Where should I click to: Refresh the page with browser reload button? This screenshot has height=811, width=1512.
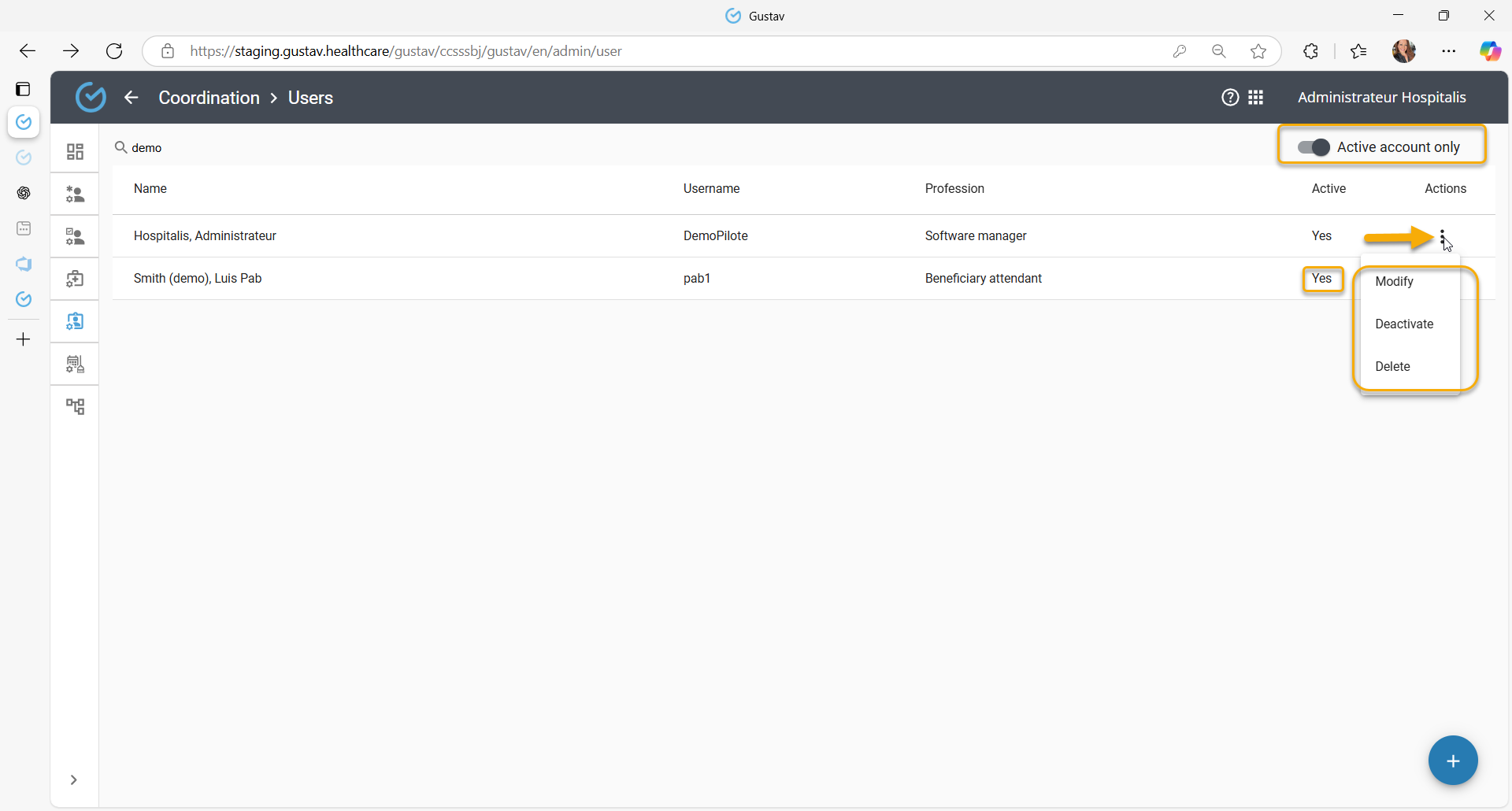coord(114,51)
